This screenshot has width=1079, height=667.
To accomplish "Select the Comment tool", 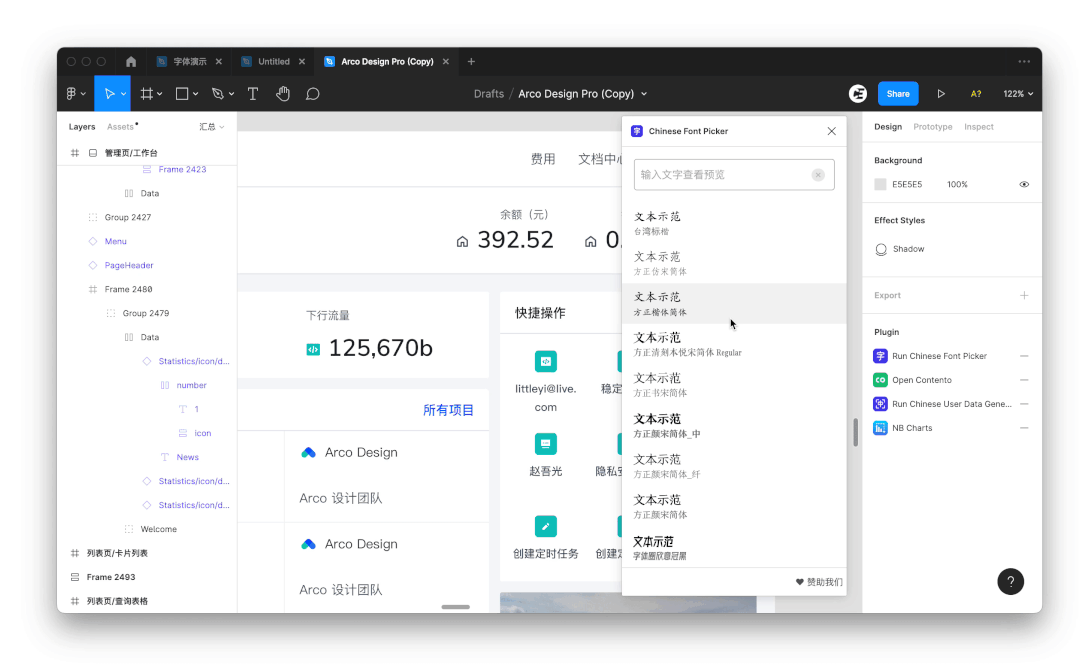I will pyautogui.click(x=313, y=93).
